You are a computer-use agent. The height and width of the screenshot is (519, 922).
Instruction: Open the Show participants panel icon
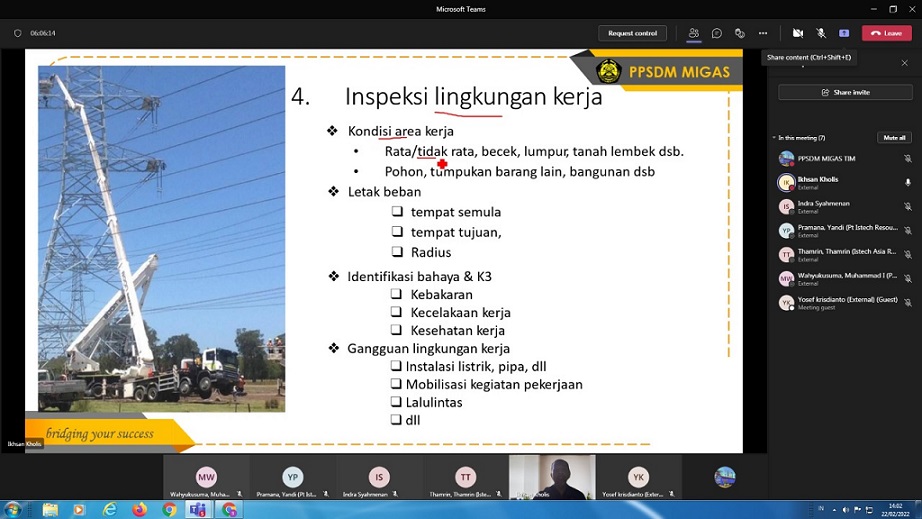tap(694, 34)
